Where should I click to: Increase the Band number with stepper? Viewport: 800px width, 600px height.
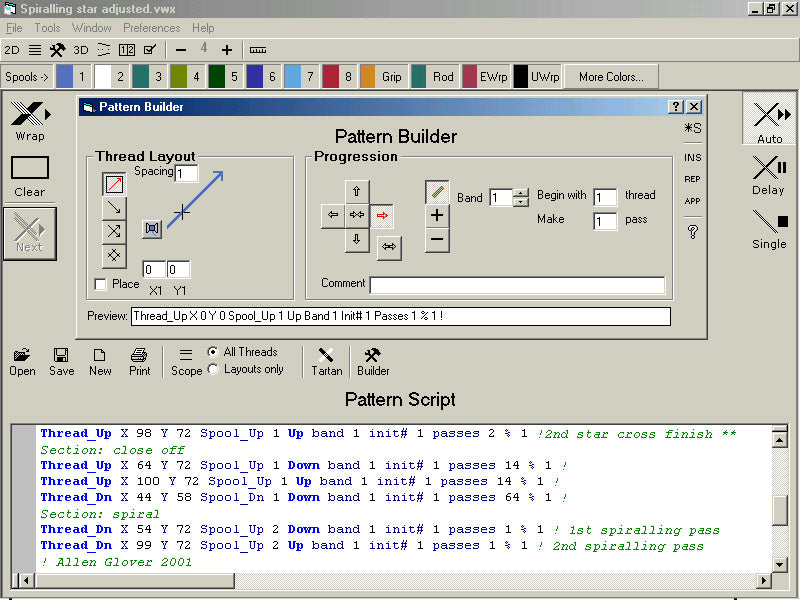pyautogui.click(x=520, y=193)
